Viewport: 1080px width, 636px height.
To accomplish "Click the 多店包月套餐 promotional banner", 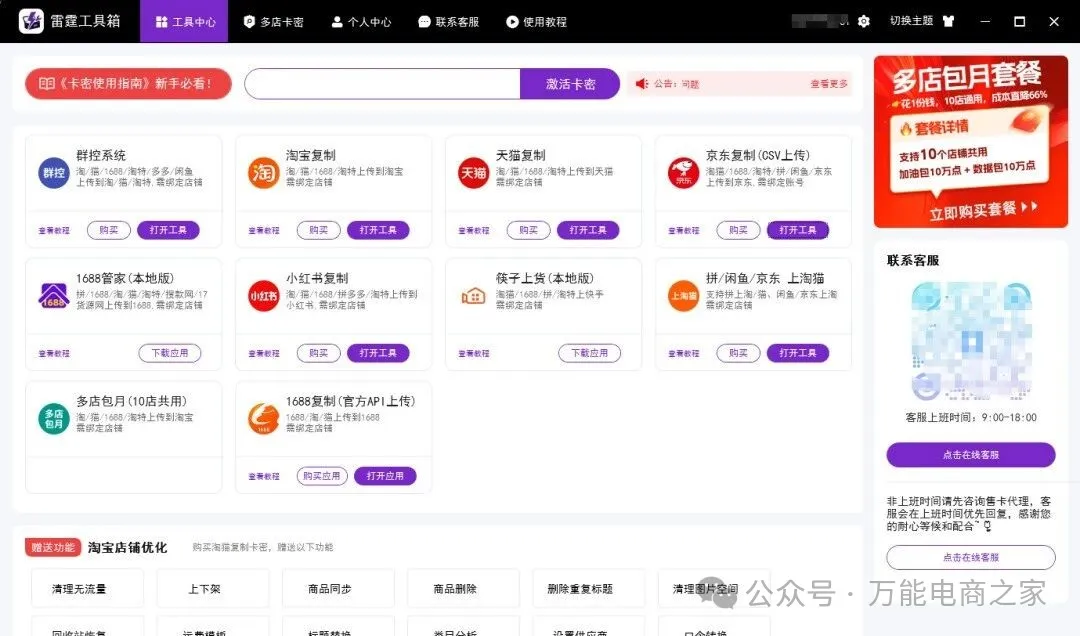I will coord(971,141).
